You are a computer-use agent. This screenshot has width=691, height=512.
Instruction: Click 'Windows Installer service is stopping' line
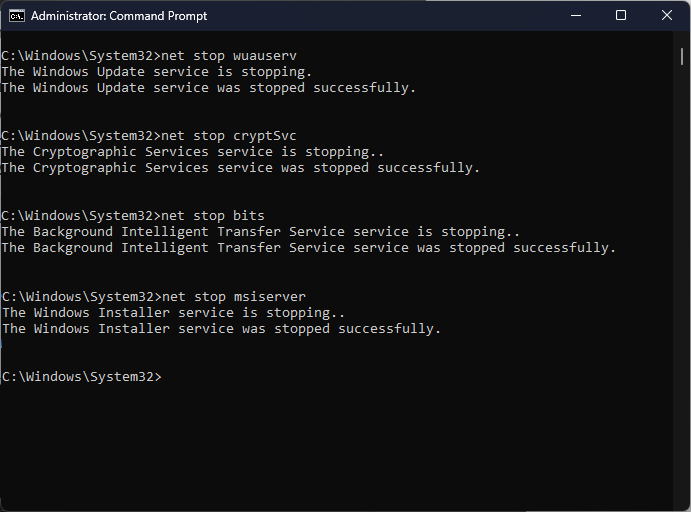[x=173, y=312]
